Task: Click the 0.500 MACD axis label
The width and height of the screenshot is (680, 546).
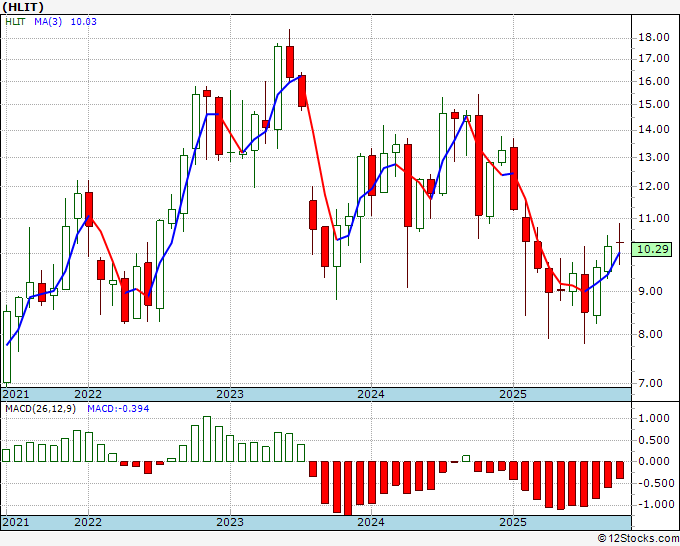Action: 654,440
